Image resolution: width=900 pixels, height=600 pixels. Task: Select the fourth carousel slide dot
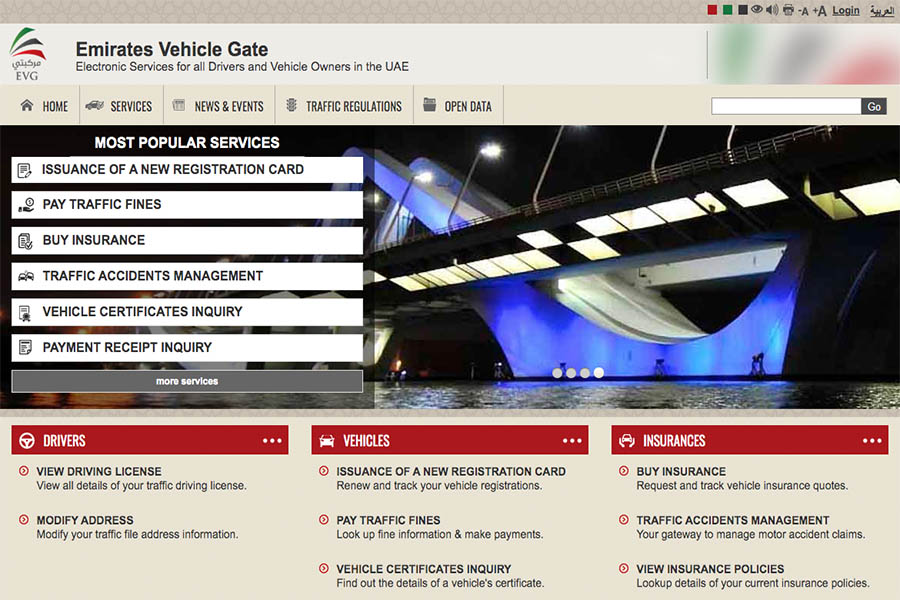599,373
